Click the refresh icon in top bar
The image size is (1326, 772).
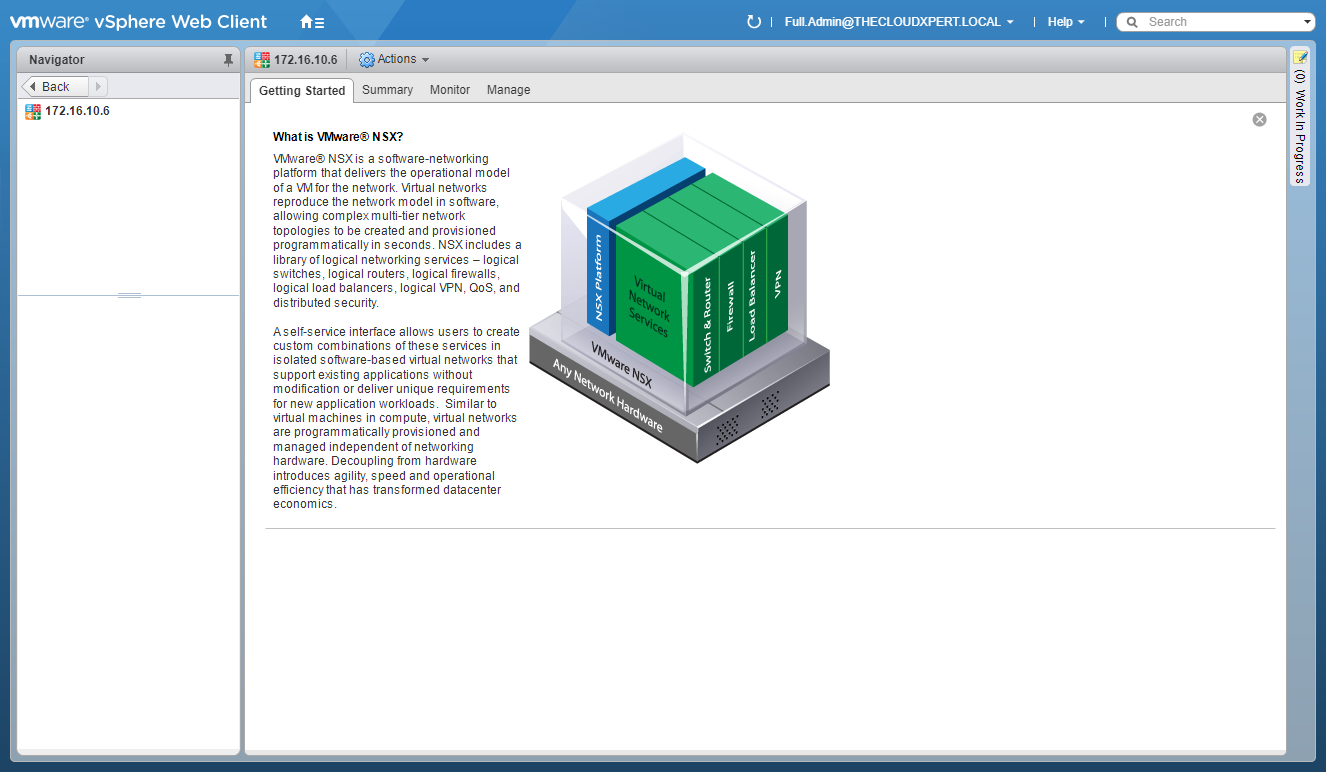pyautogui.click(x=754, y=22)
